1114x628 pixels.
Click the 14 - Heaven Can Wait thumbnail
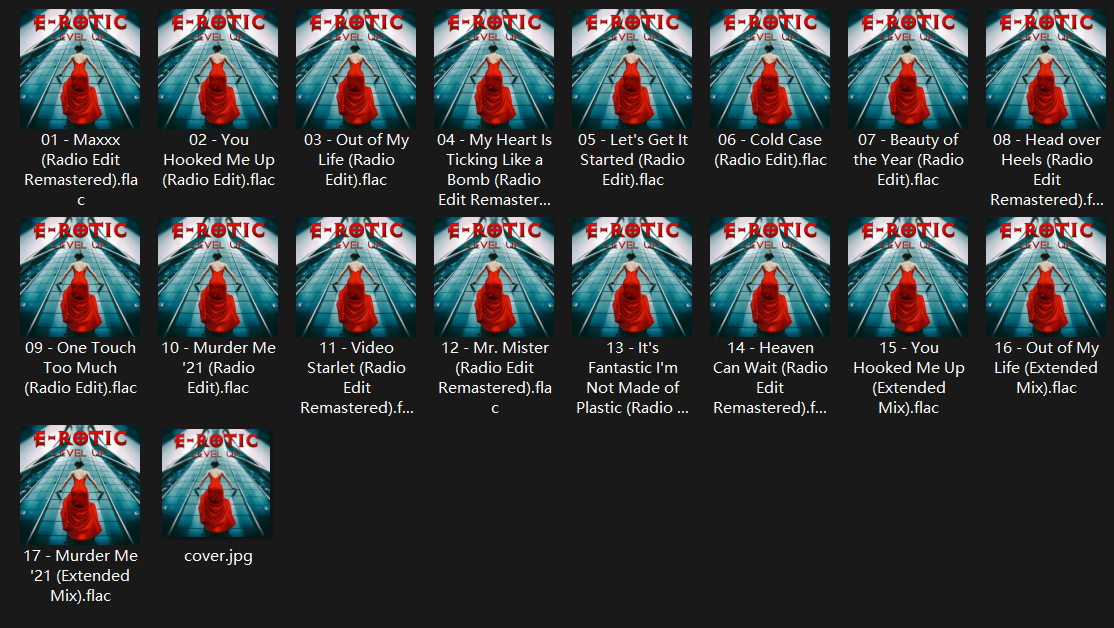(x=769, y=277)
